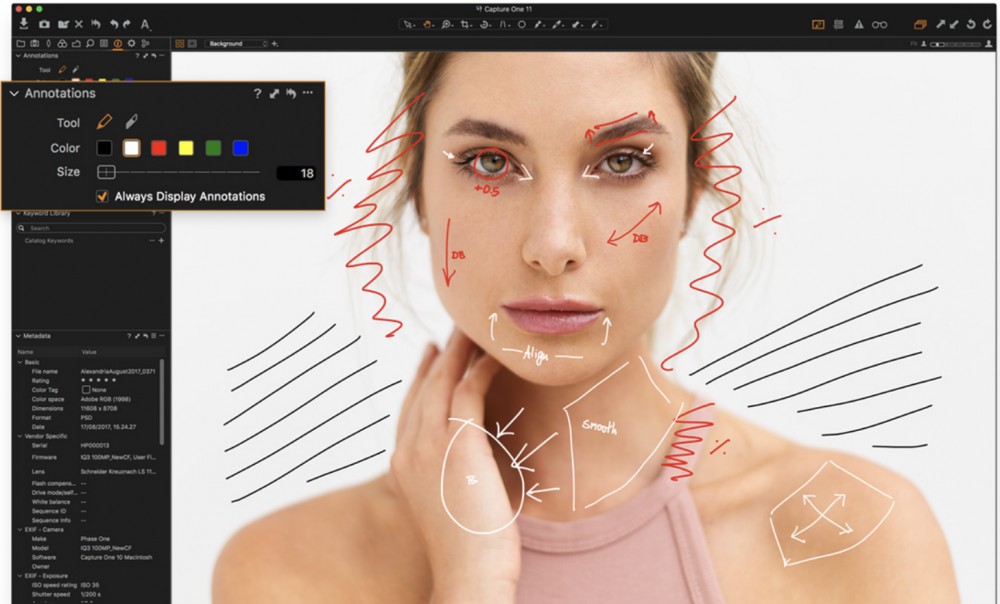Collapse the Basic metadata group
The height and width of the screenshot is (604, 1000).
(x=20, y=362)
